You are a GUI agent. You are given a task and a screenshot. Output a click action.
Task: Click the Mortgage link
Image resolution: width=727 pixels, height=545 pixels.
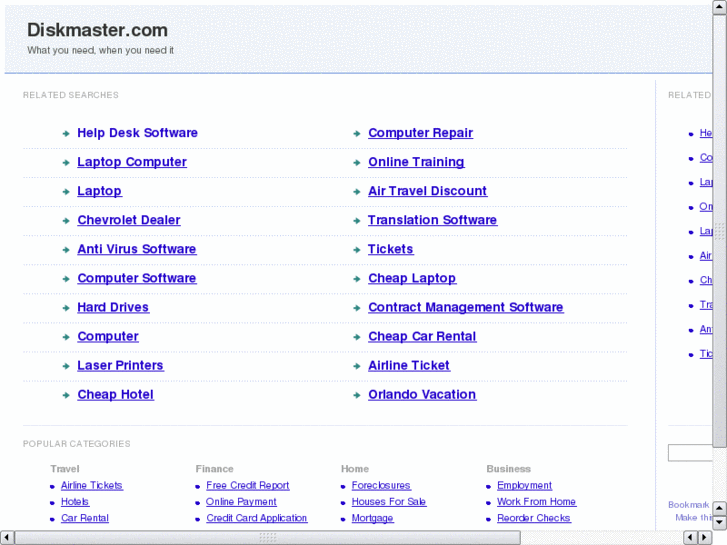tap(372, 518)
